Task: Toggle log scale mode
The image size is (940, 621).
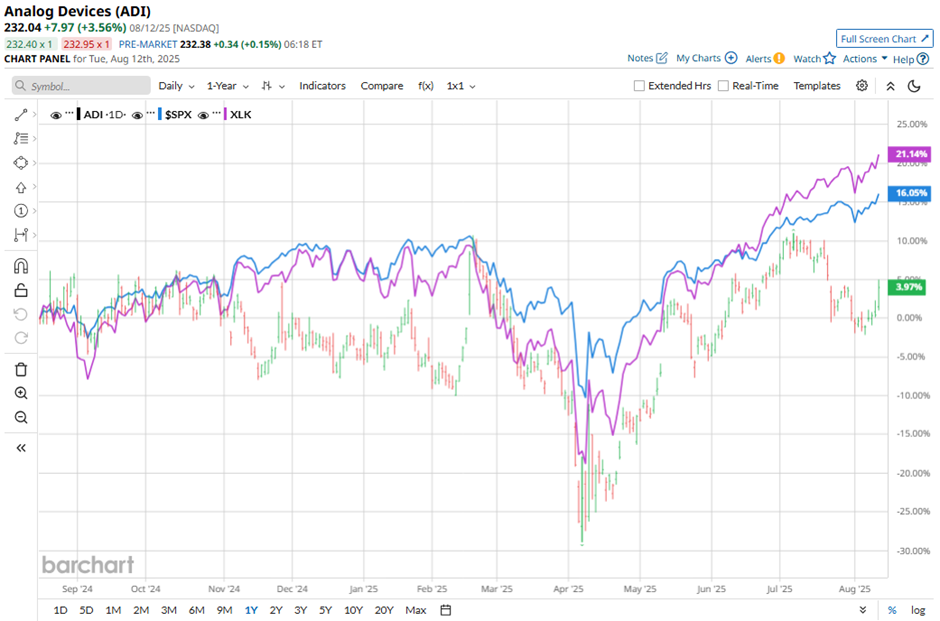Action: (x=918, y=610)
